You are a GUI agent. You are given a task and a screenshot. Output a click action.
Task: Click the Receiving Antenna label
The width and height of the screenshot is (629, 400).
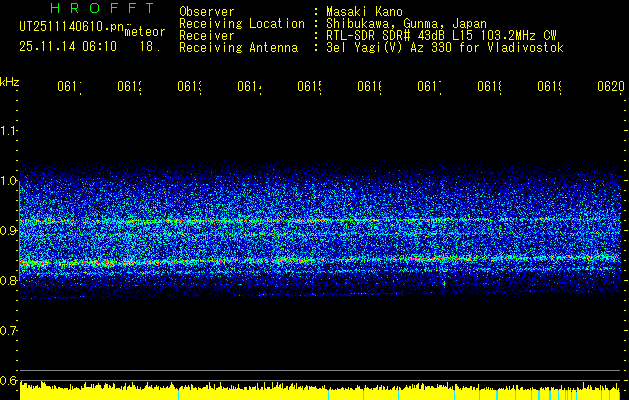coord(239,48)
